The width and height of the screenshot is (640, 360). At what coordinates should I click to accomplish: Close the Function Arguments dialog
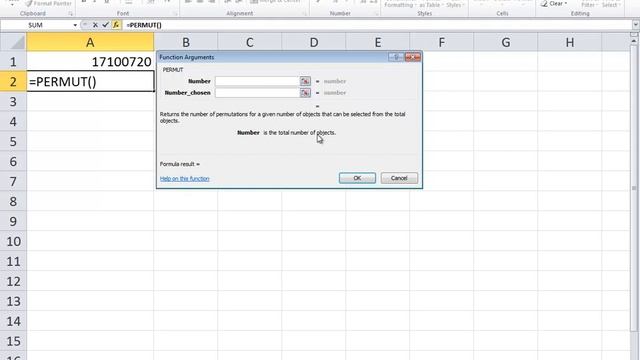(413, 57)
